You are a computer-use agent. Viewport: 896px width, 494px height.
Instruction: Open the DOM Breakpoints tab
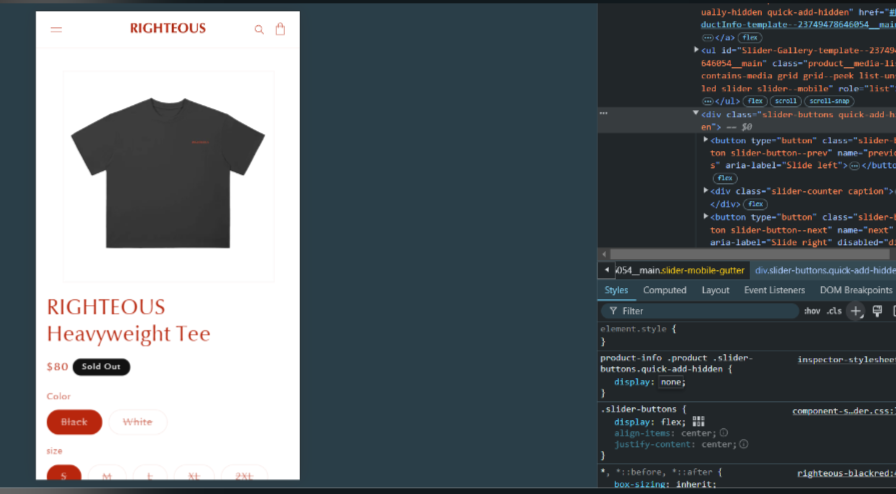(855, 290)
